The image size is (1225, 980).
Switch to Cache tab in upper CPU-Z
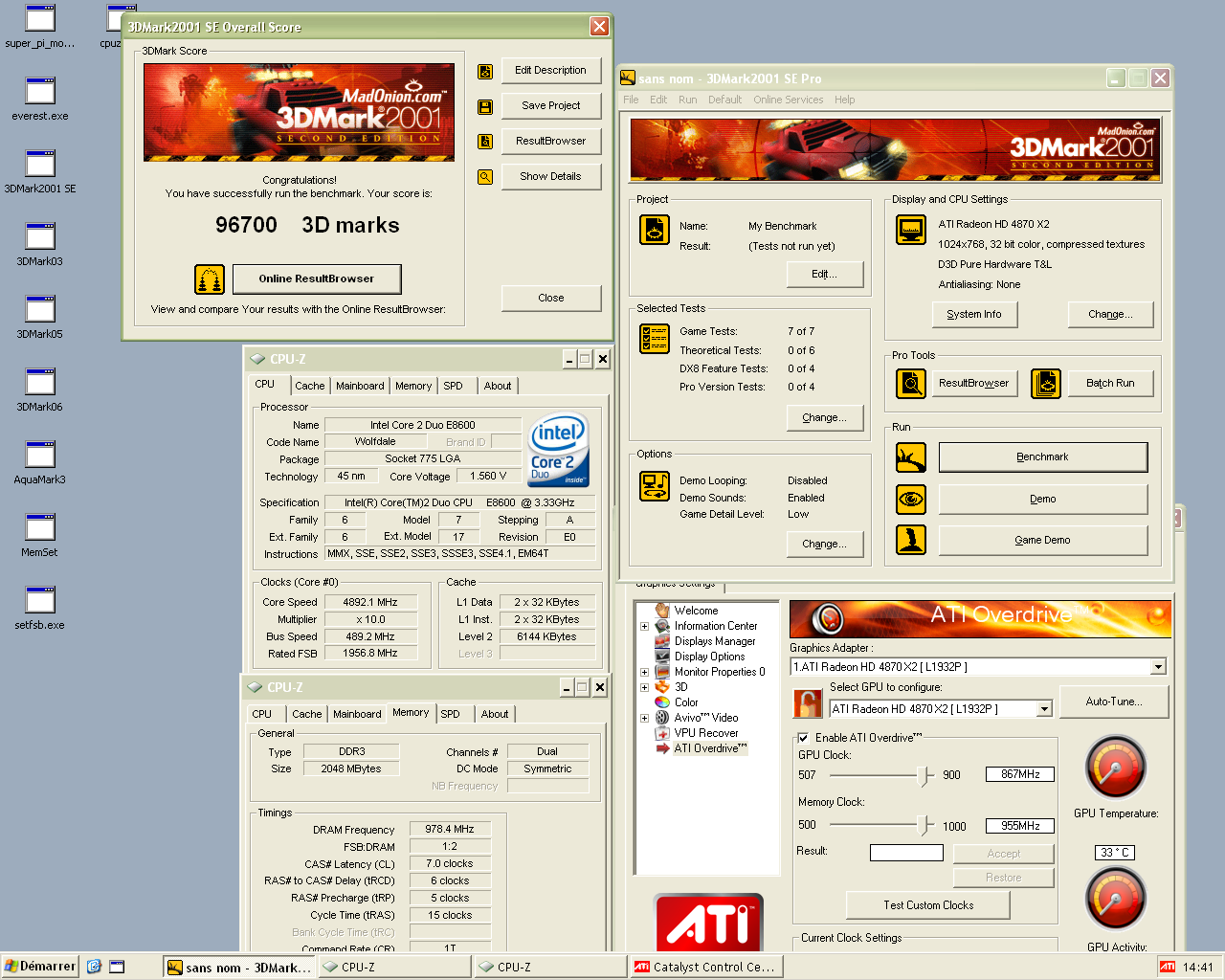pos(309,386)
